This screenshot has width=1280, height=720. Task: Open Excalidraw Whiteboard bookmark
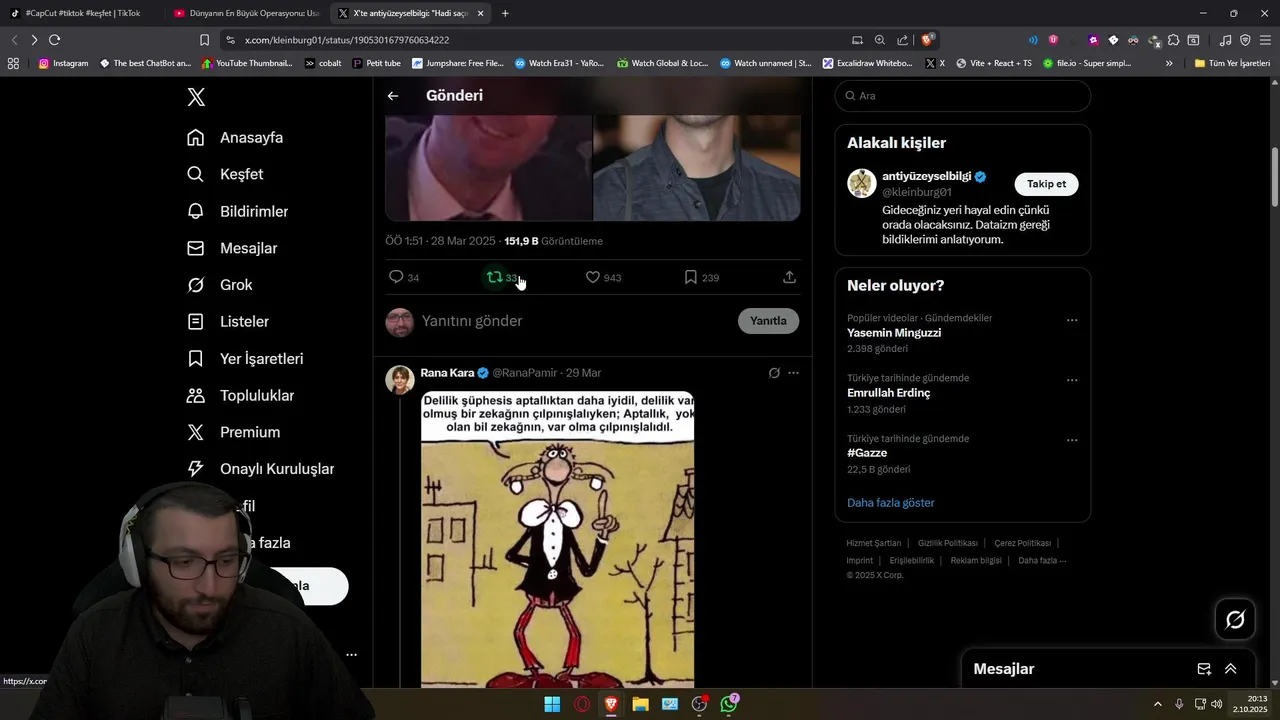[x=867, y=63]
